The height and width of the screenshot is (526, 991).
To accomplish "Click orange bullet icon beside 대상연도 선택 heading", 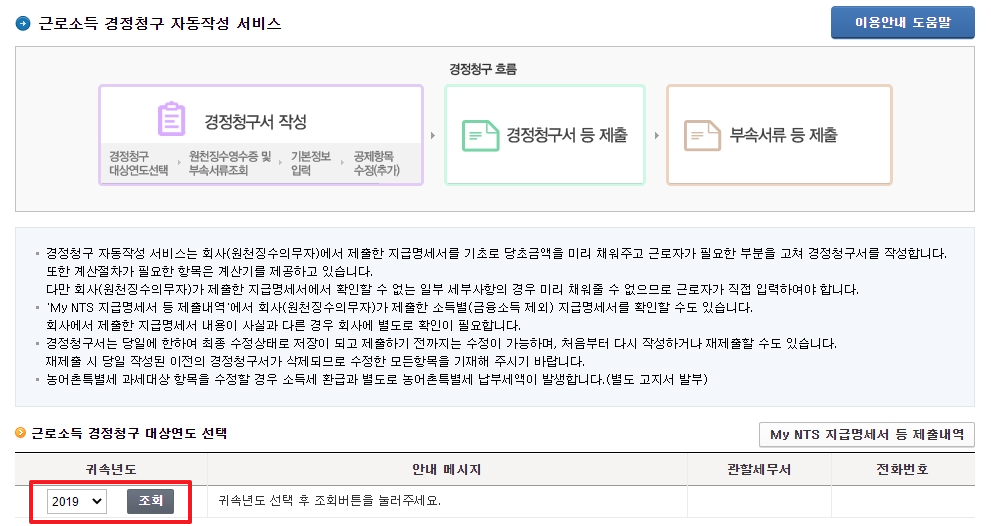I will [20, 433].
